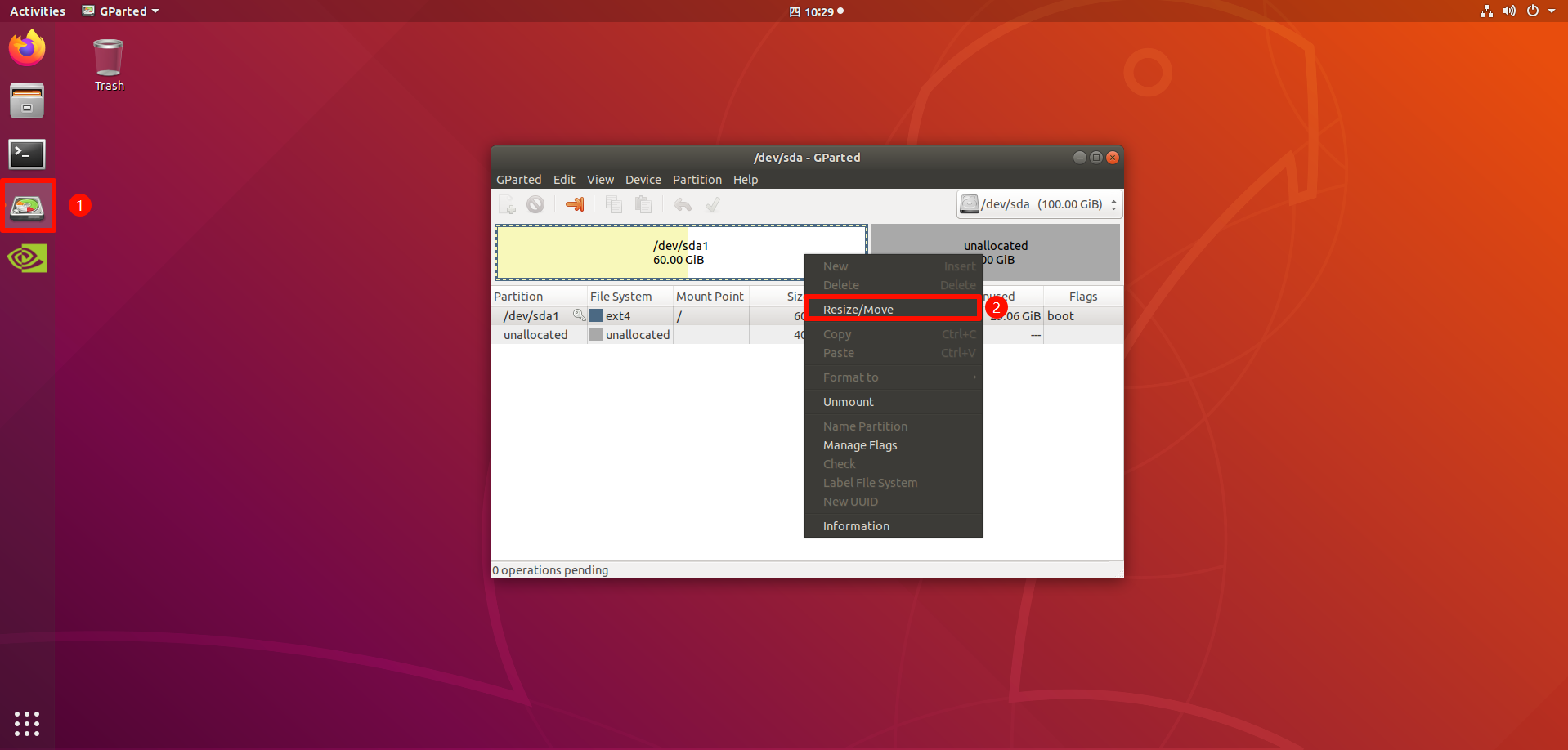Open GParted from the Ubuntu dock
The height and width of the screenshot is (750, 1568).
27,207
